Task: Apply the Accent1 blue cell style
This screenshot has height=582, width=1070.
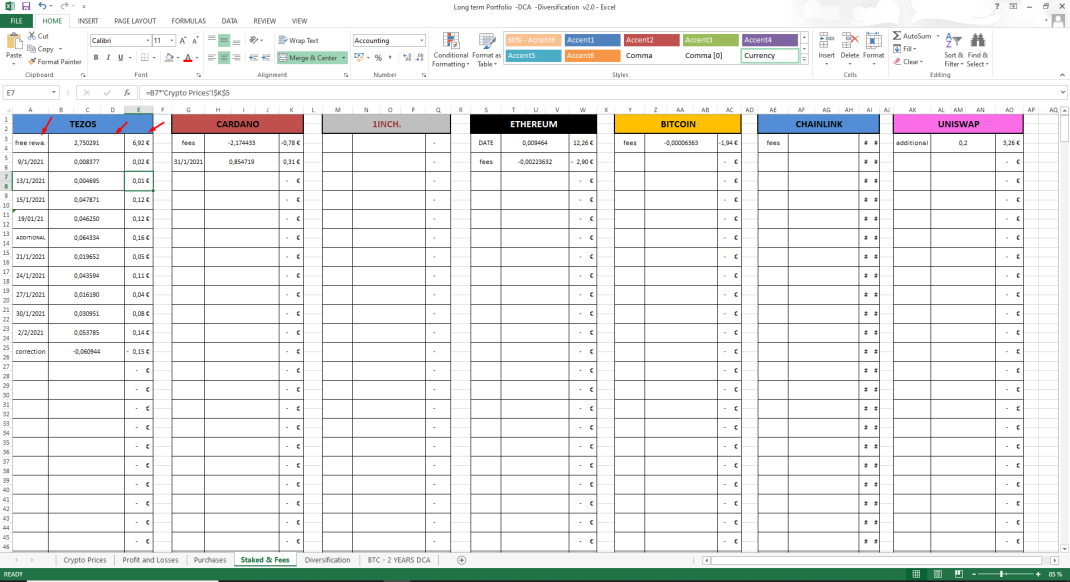Action: pyautogui.click(x=592, y=40)
